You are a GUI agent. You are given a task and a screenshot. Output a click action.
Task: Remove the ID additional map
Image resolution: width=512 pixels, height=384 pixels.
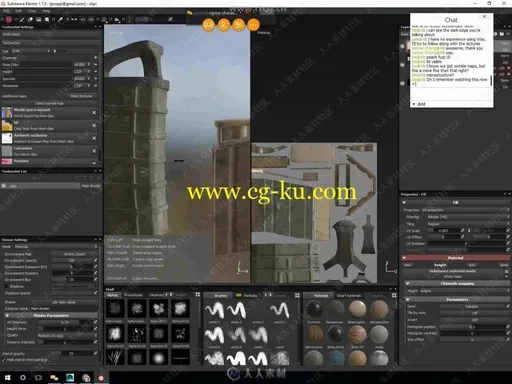pos(94,125)
